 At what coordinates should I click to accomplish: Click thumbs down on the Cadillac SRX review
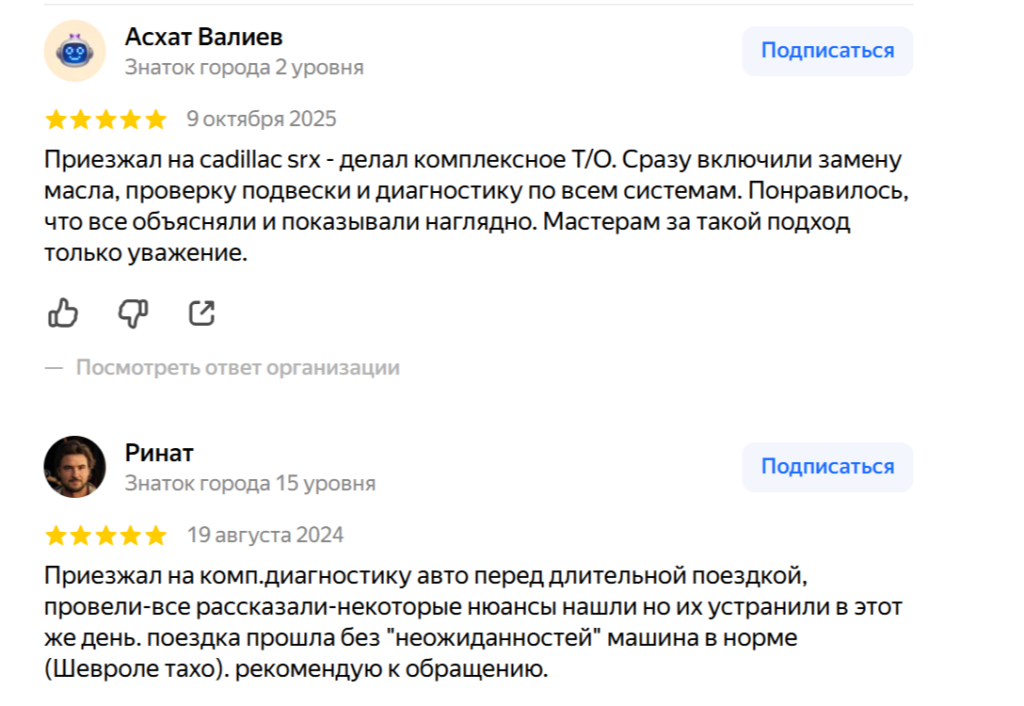click(x=133, y=313)
